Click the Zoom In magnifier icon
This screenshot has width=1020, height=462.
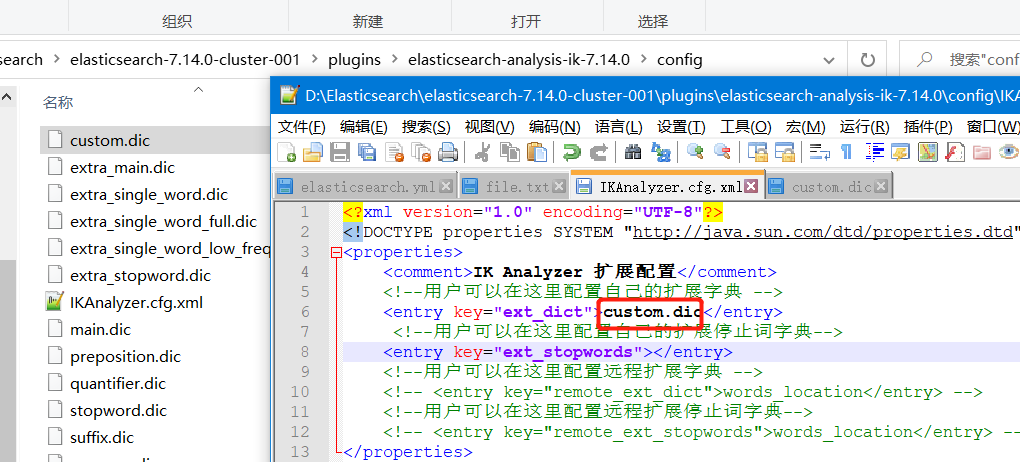tap(695, 152)
